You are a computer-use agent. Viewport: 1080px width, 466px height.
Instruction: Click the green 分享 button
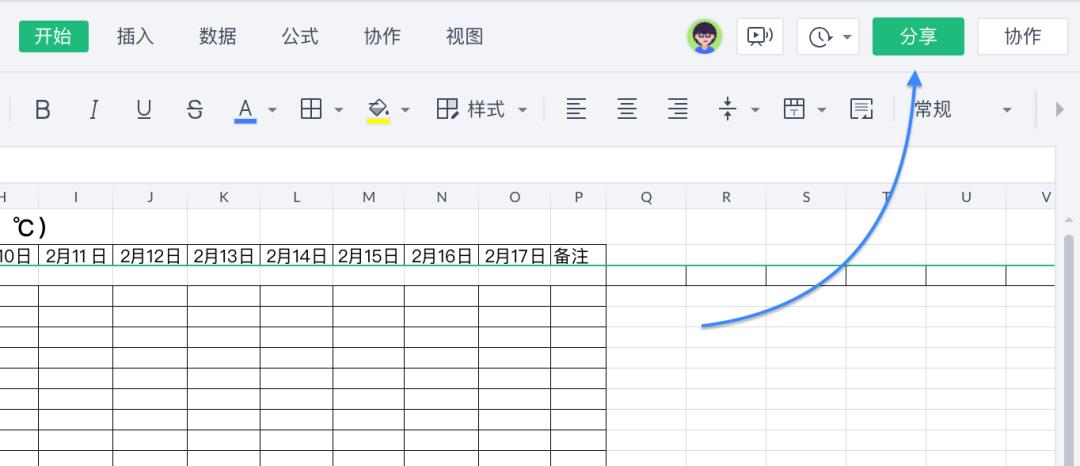[x=918, y=36]
